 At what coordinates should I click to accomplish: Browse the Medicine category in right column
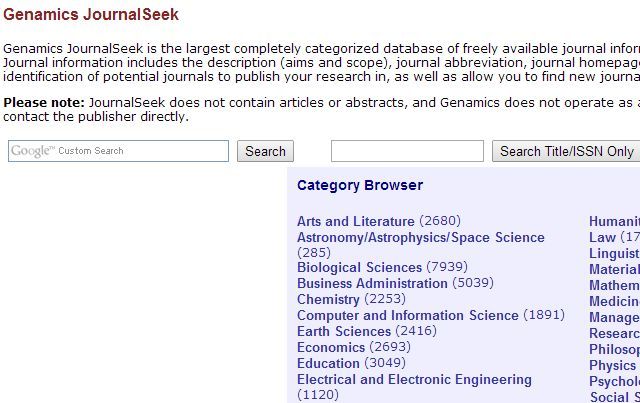pos(614,301)
